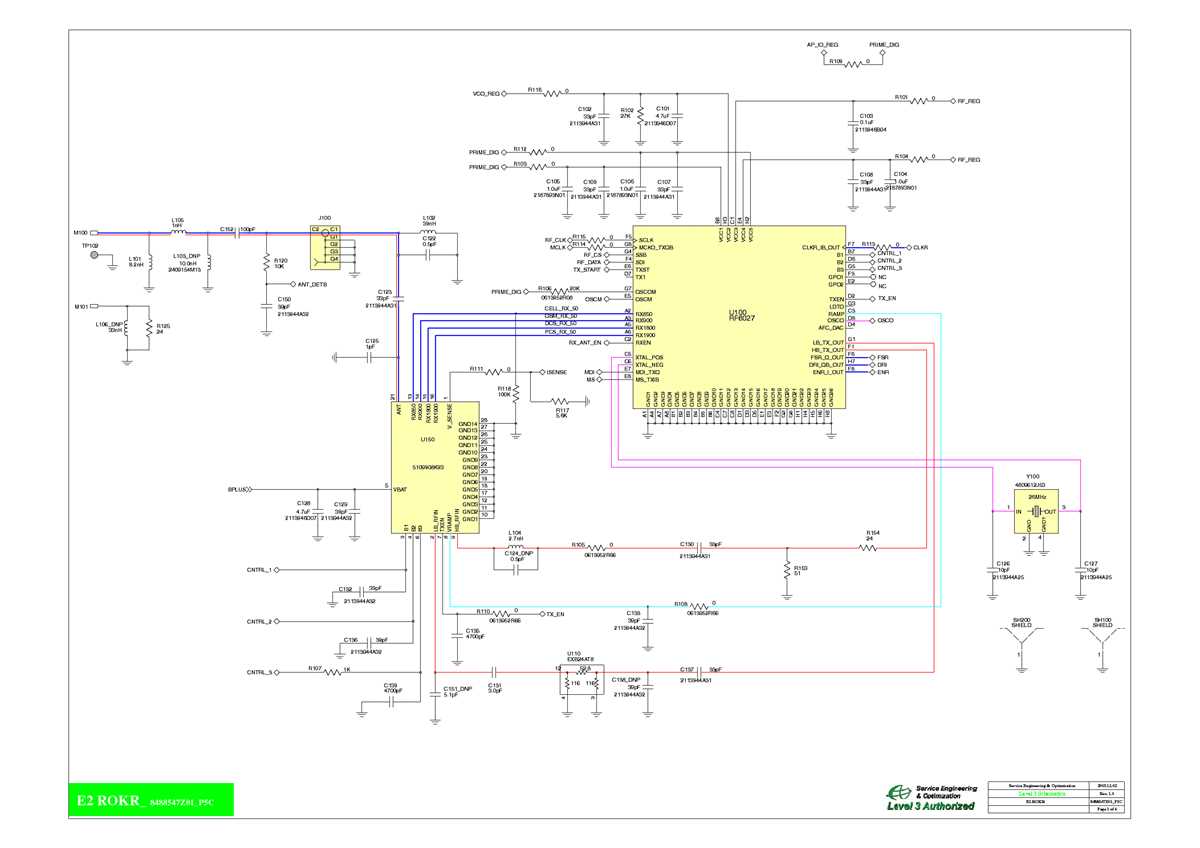Click resistor R120 10K
The image size is (1200, 848).
pyautogui.click(x=267, y=263)
